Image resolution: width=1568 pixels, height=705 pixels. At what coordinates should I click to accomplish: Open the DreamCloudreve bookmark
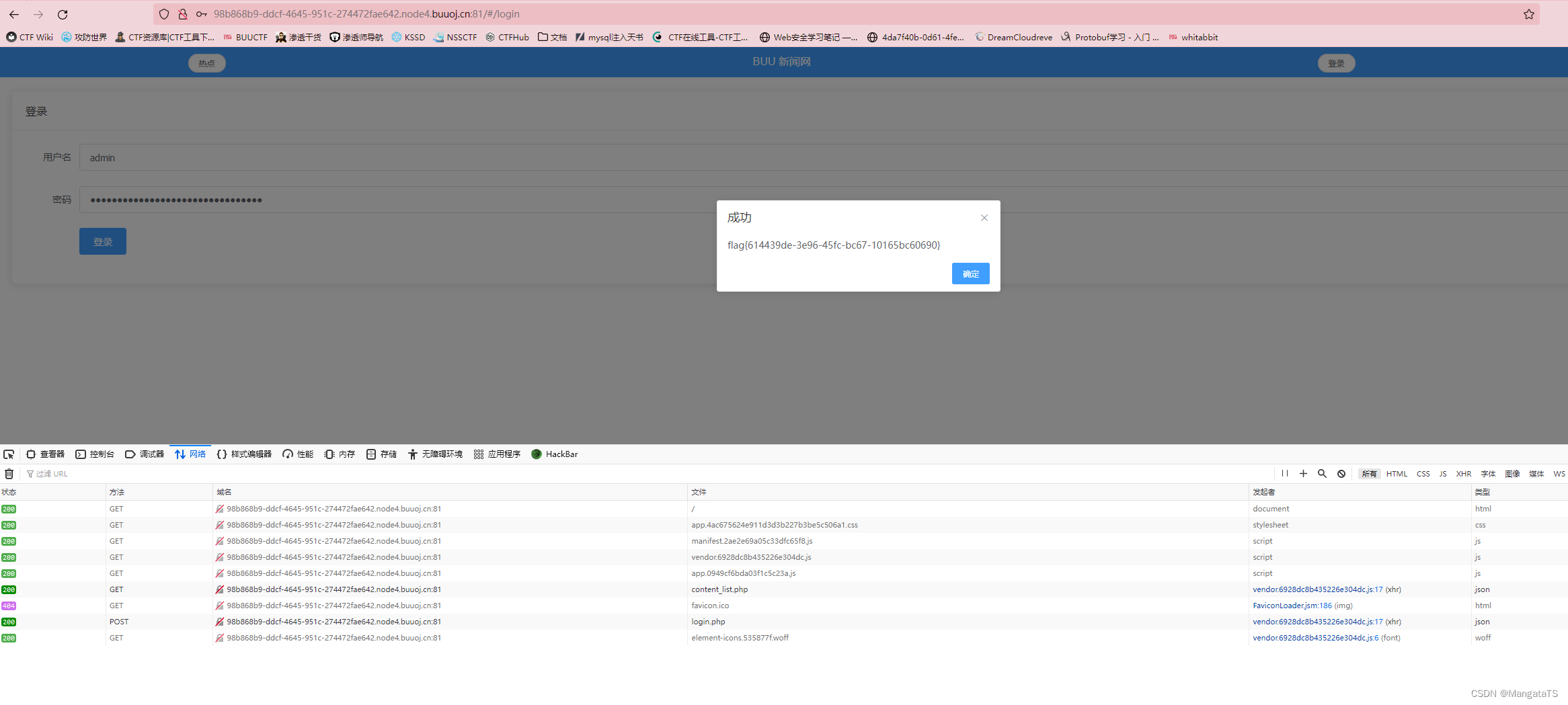[x=1013, y=38]
